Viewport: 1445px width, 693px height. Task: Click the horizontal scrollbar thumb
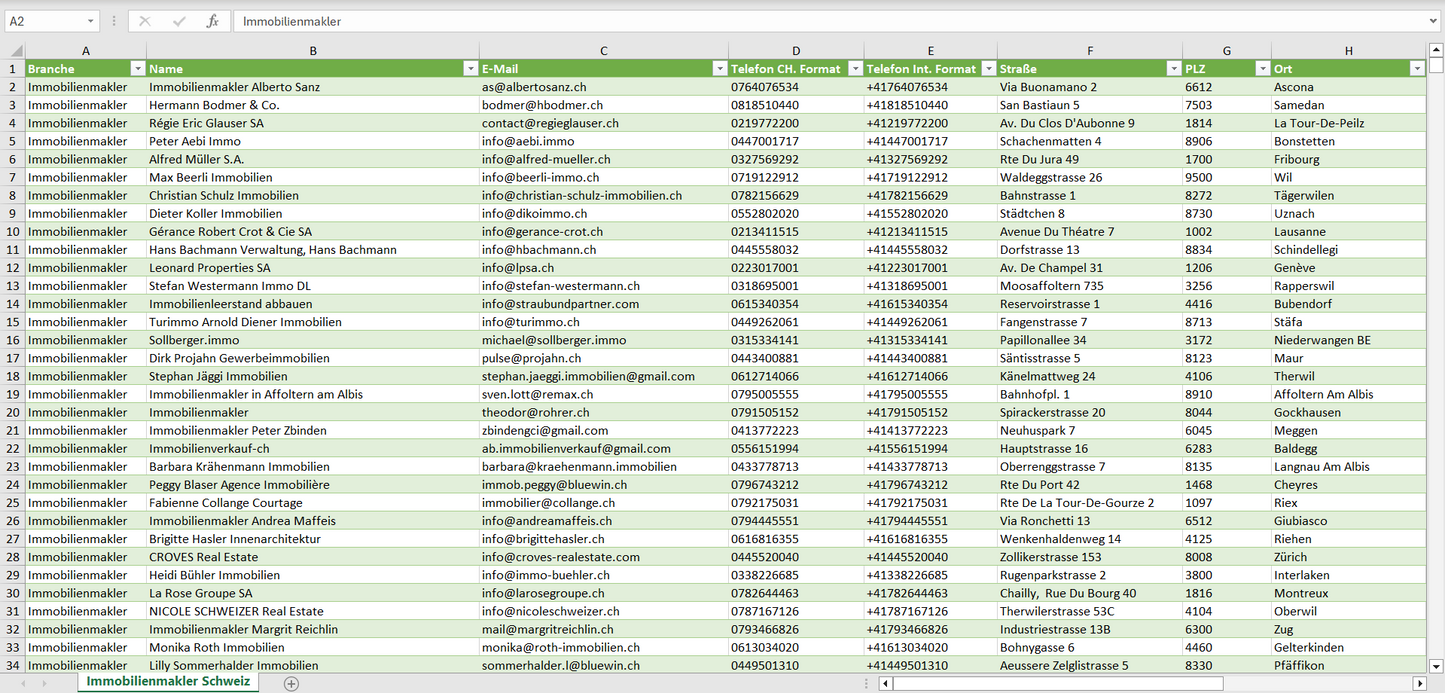click(x=1057, y=683)
